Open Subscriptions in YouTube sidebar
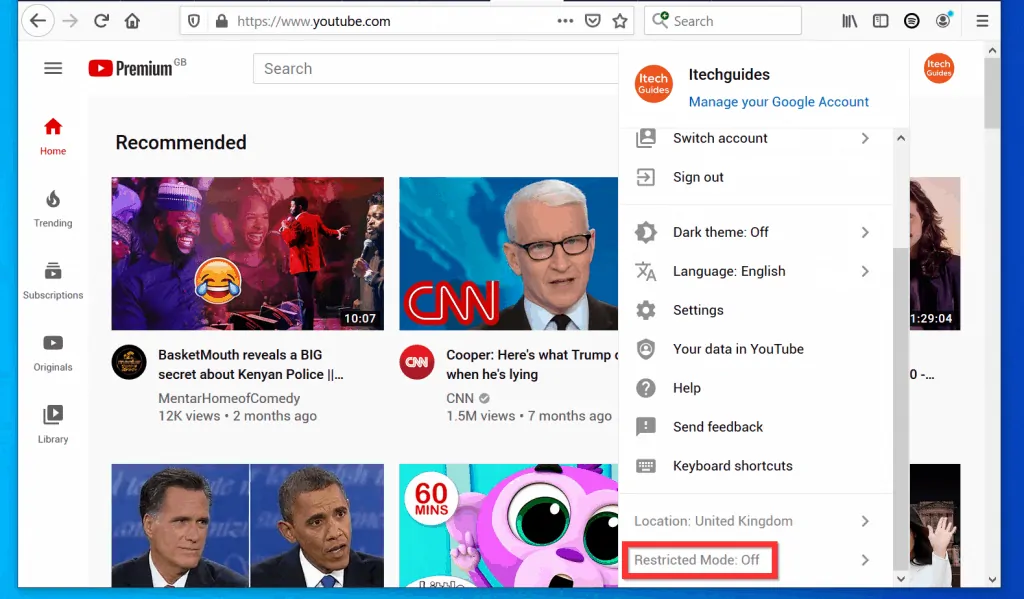Image resolution: width=1024 pixels, height=599 pixels. click(x=53, y=281)
